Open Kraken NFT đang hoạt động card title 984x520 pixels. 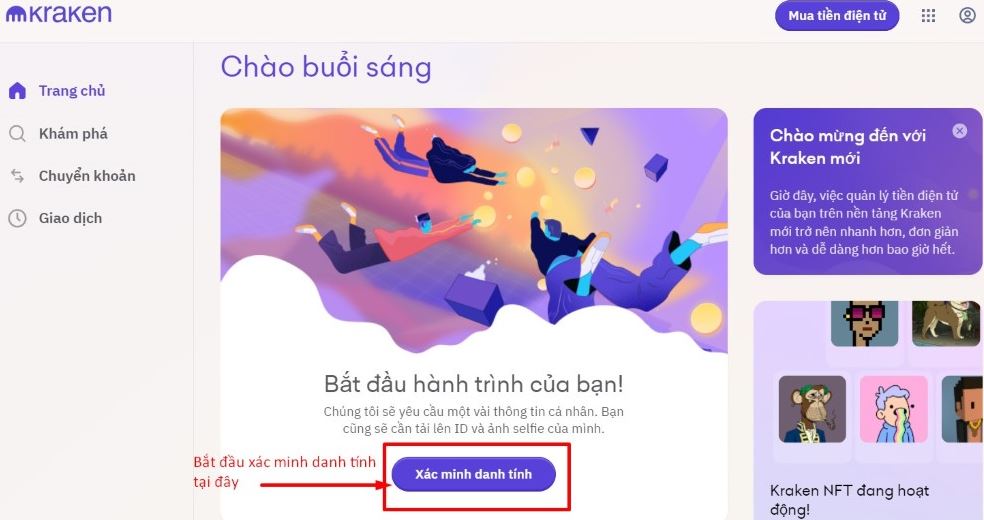click(849, 499)
